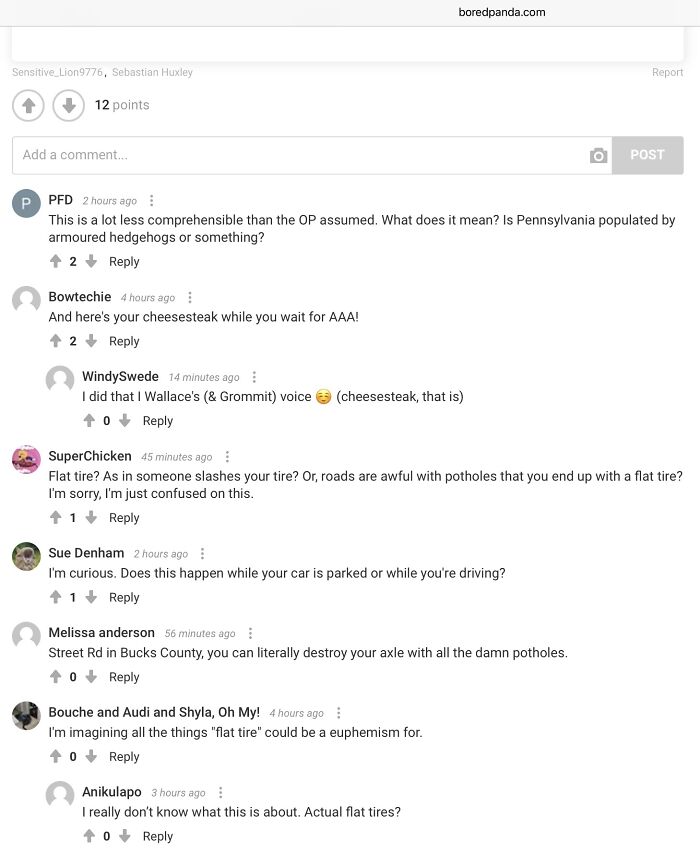The image size is (700, 865).
Task: Downvote the post using the down arrow icon
Action: coord(68,105)
